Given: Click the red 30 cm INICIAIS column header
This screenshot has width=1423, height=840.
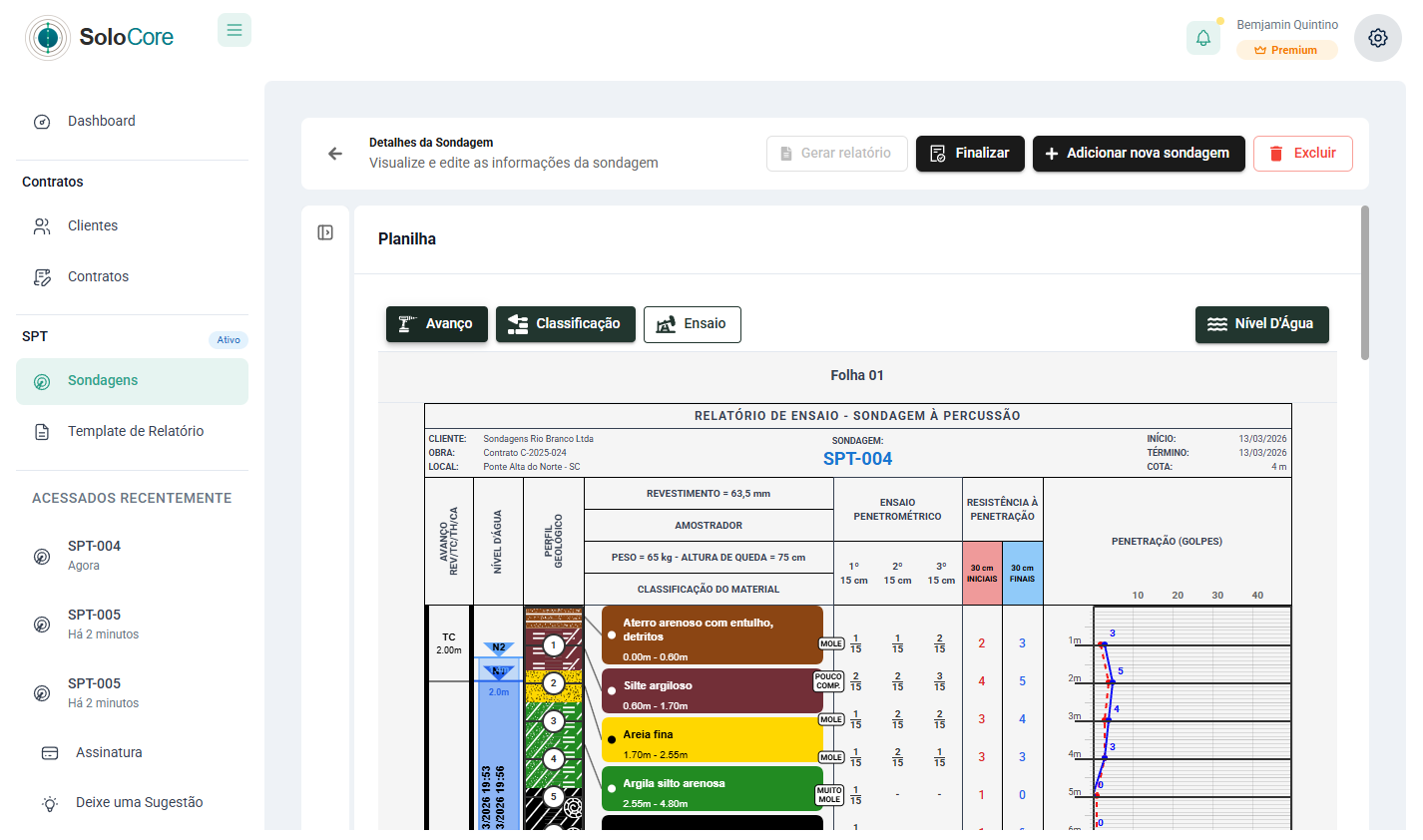Looking at the screenshot, I should pyautogui.click(x=982, y=574).
